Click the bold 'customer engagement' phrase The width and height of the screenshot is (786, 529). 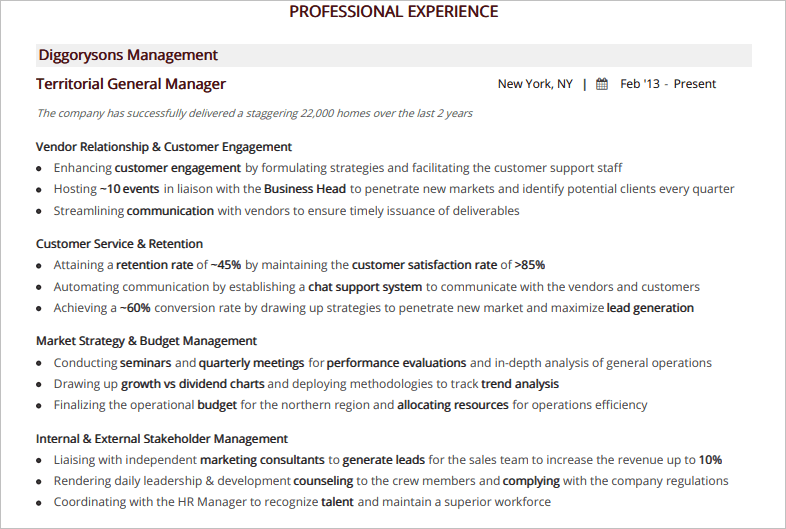178,168
